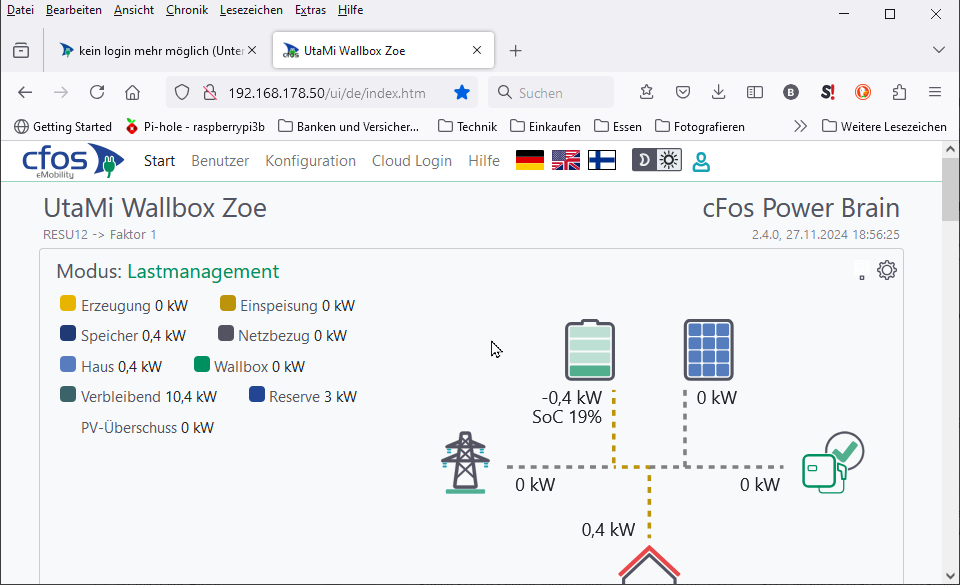Click the solar panel icon

coord(708,350)
